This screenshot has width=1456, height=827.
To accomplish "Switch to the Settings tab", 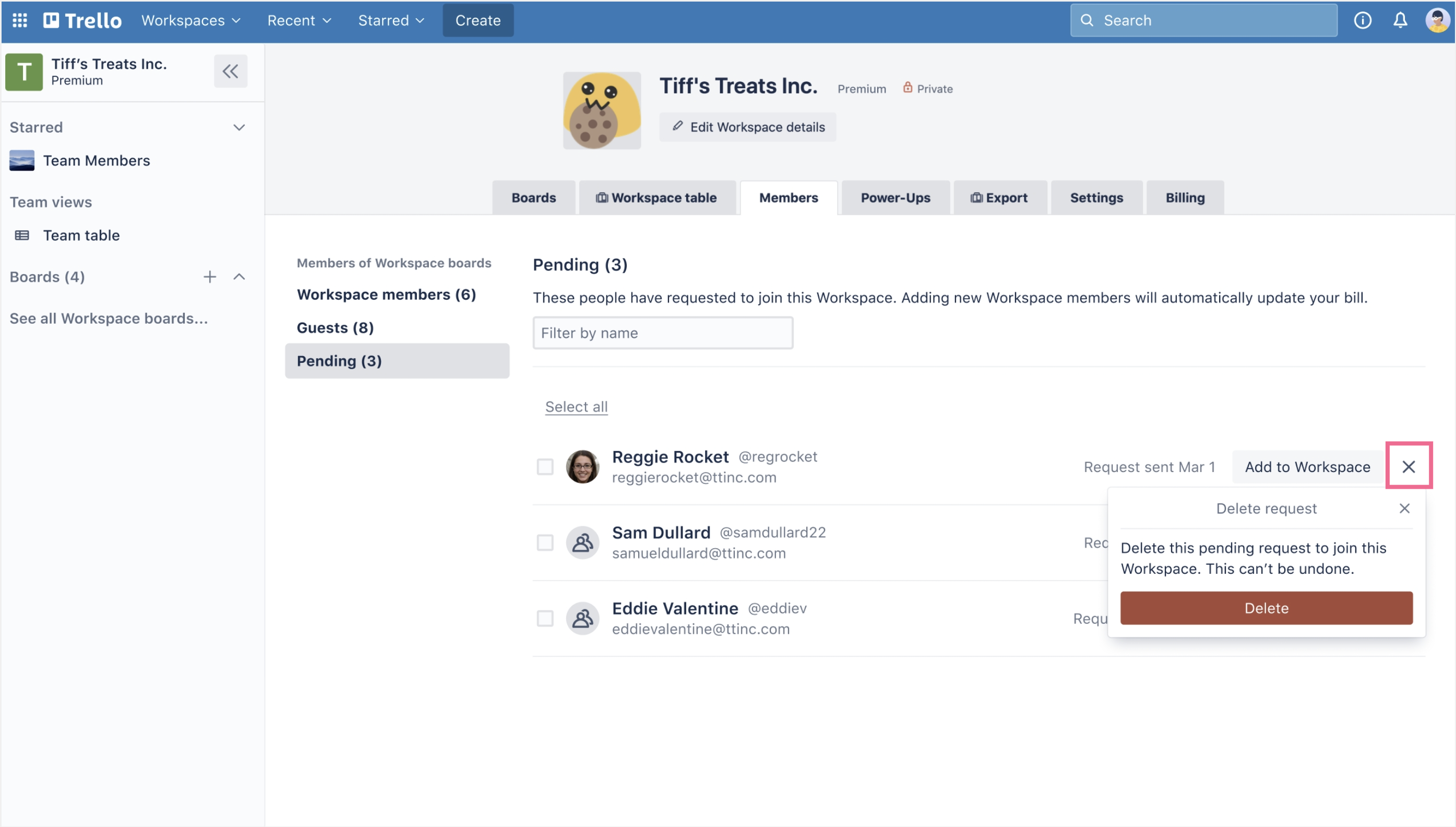I will [1097, 197].
